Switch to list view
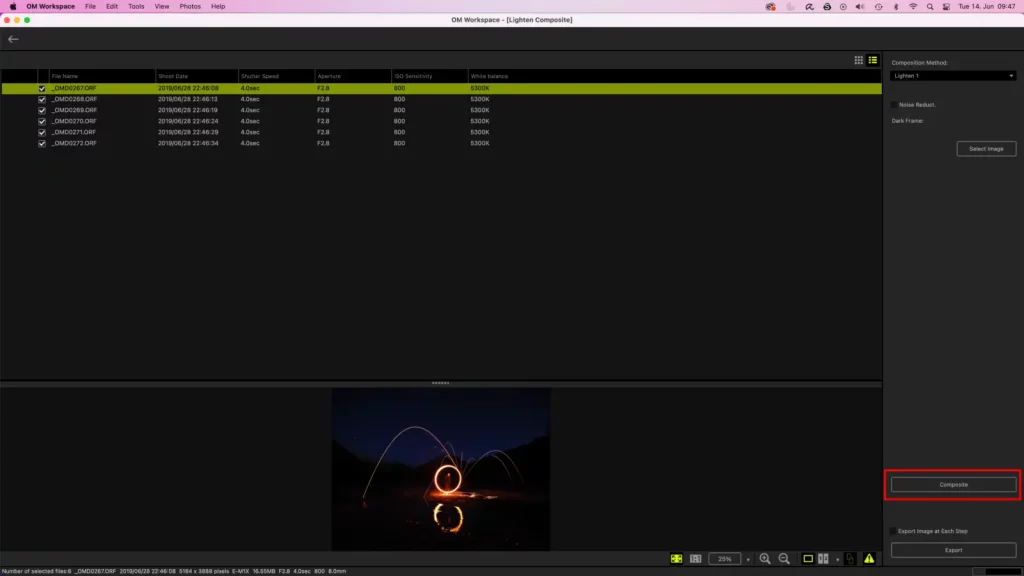The image size is (1024, 576). (872, 60)
